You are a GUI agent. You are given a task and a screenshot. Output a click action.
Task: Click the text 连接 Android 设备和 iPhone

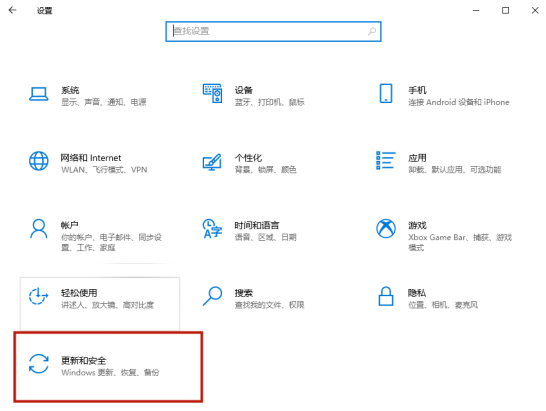click(x=459, y=102)
